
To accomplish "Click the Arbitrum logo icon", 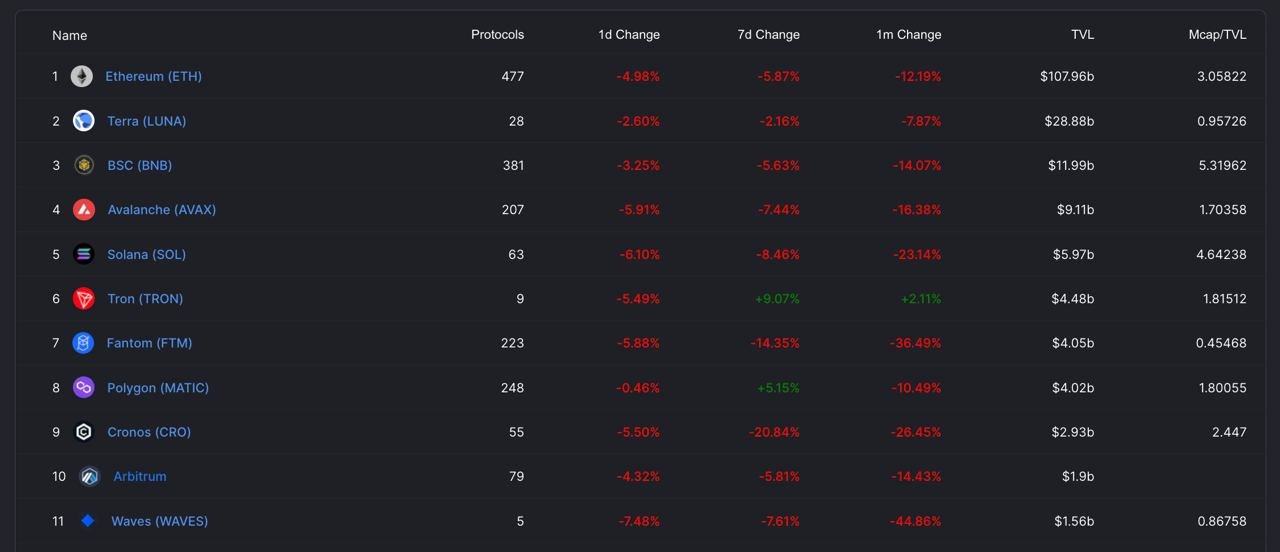I will tap(90, 477).
